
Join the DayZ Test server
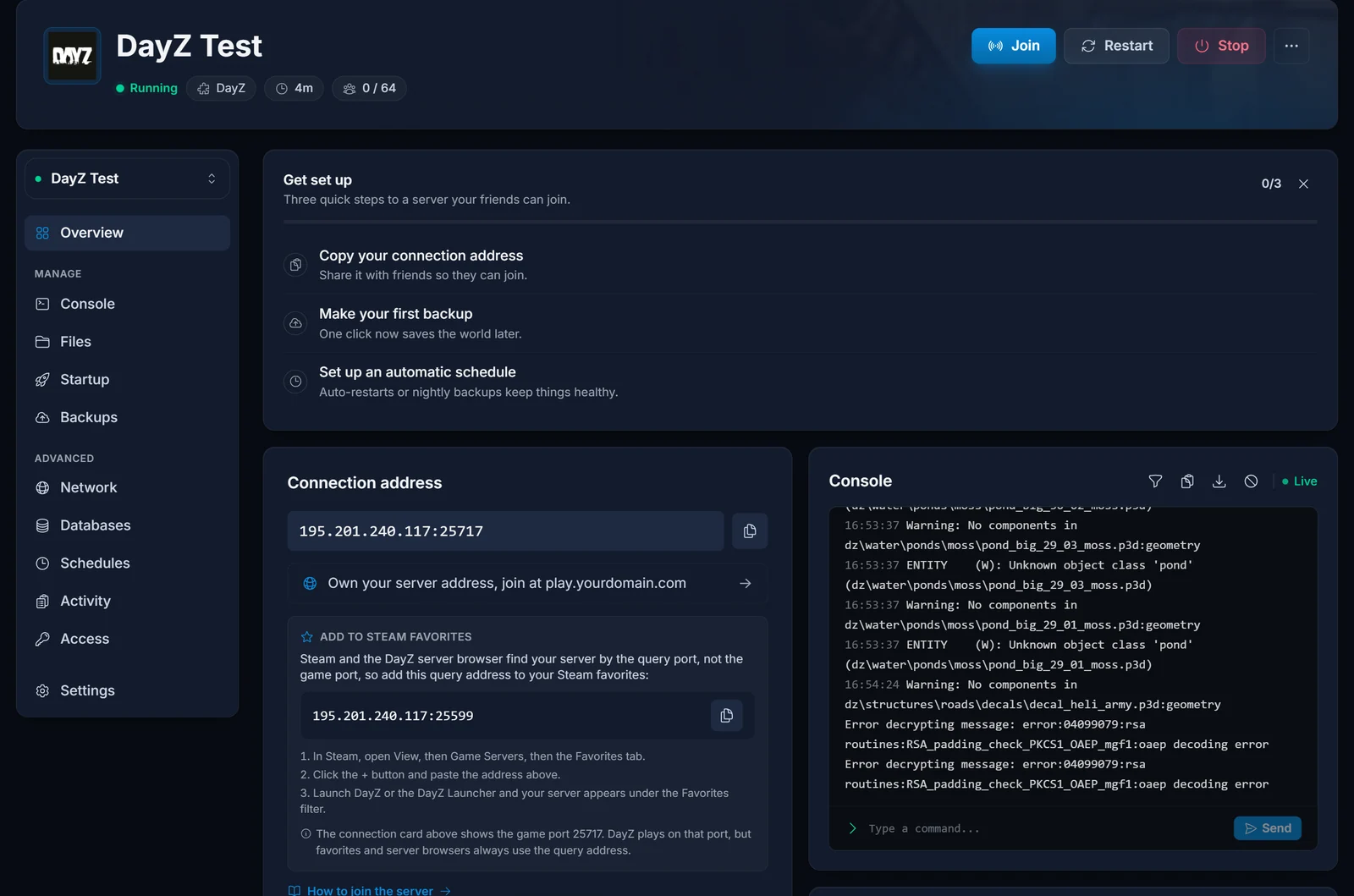[x=1013, y=46]
